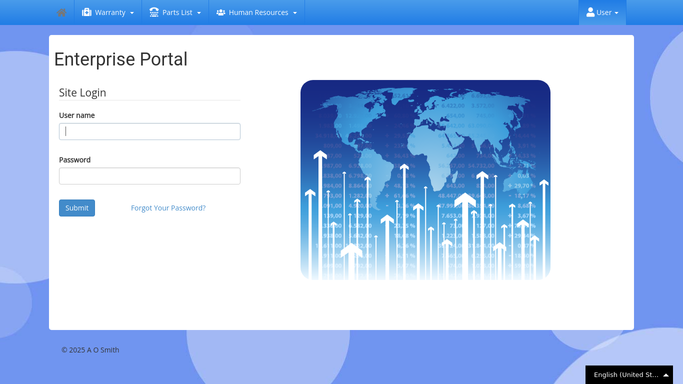Click the Enterprise Portal heading
The width and height of the screenshot is (683, 384).
tap(121, 59)
